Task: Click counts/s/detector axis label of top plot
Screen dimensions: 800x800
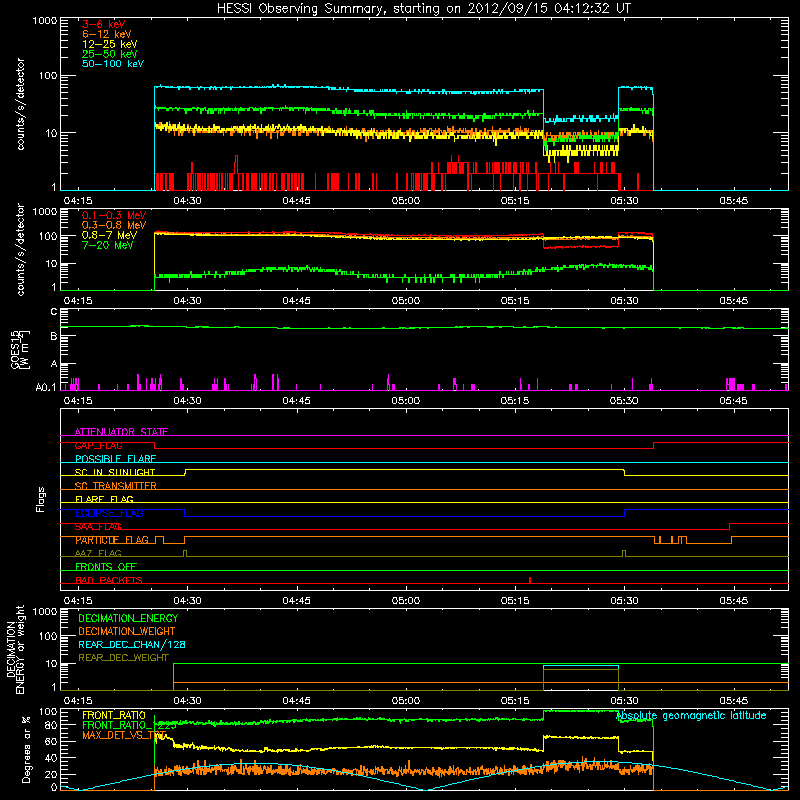Action: tap(20, 104)
